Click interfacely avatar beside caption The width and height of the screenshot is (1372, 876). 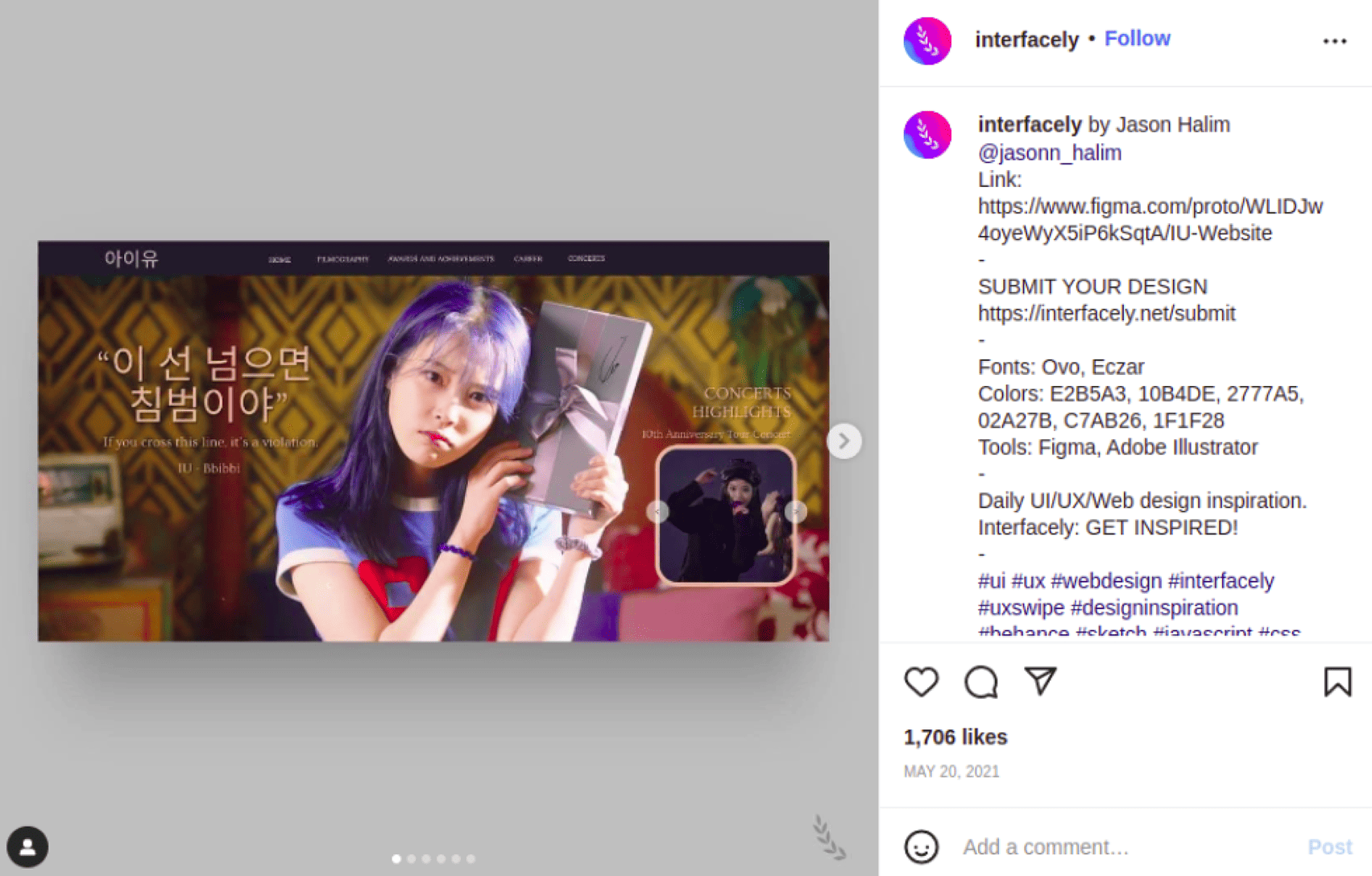(927, 135)
